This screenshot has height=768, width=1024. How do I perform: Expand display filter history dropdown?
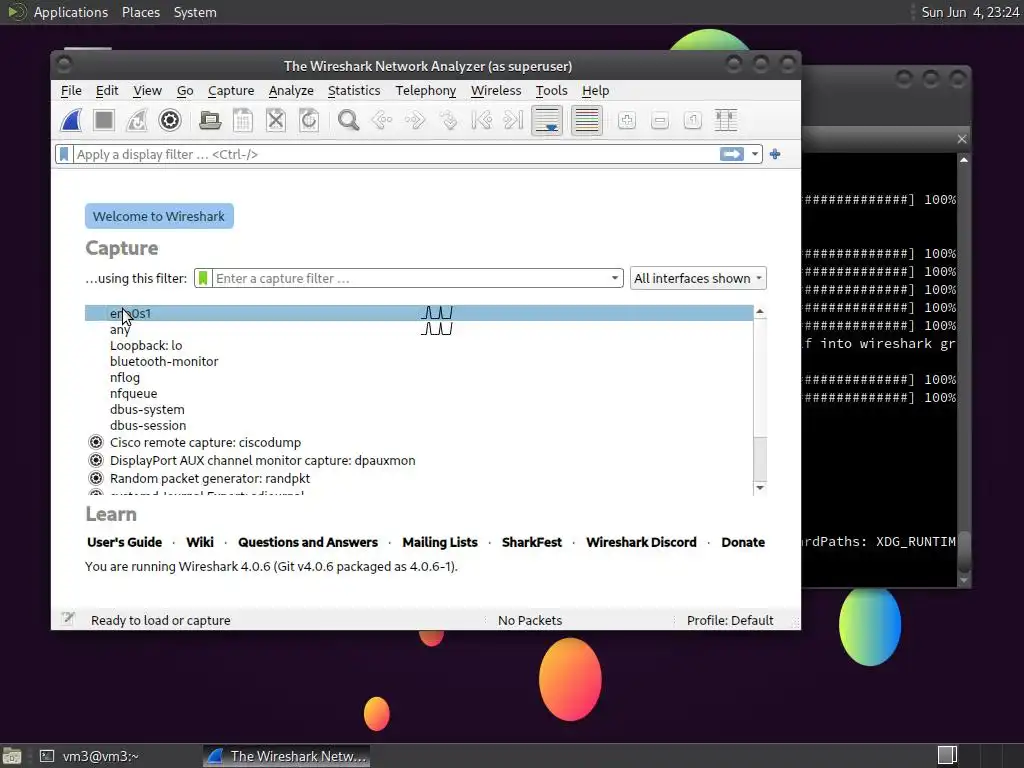point(754,154)
